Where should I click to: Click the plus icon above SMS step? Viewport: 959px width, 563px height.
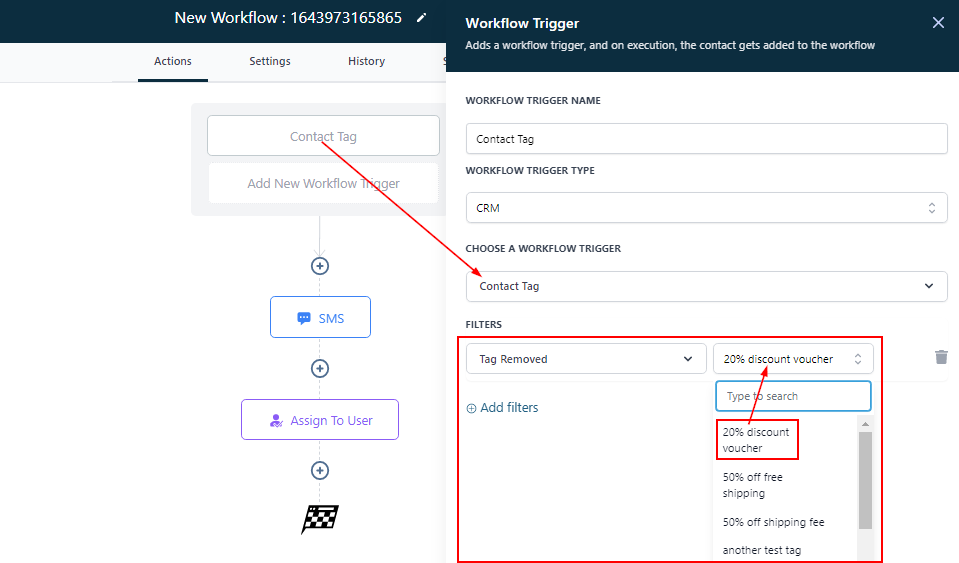point(320,266)
